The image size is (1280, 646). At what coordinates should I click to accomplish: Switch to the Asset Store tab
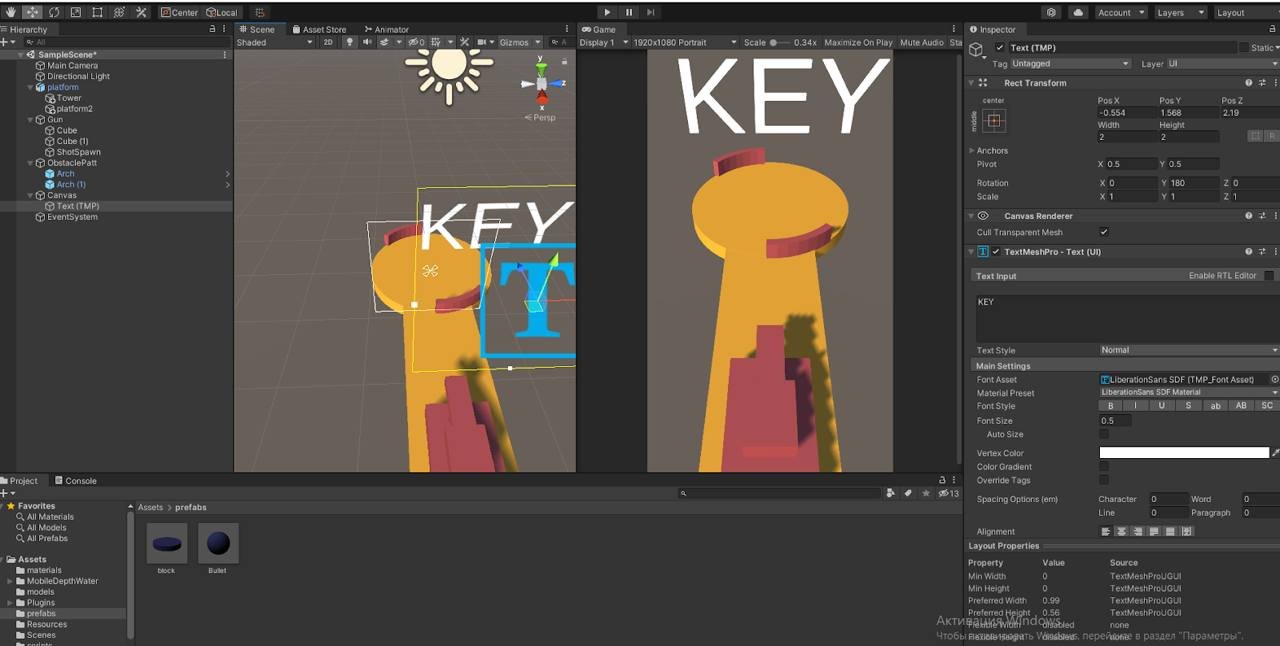pos(319,30)
